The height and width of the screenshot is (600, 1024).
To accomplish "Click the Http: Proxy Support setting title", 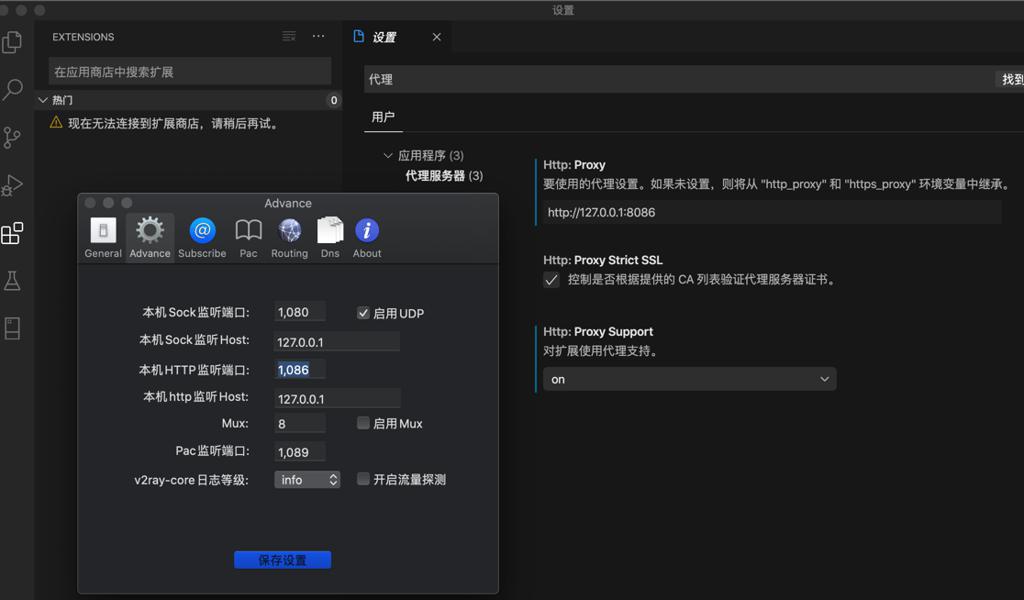I will (x=598, y=332).
